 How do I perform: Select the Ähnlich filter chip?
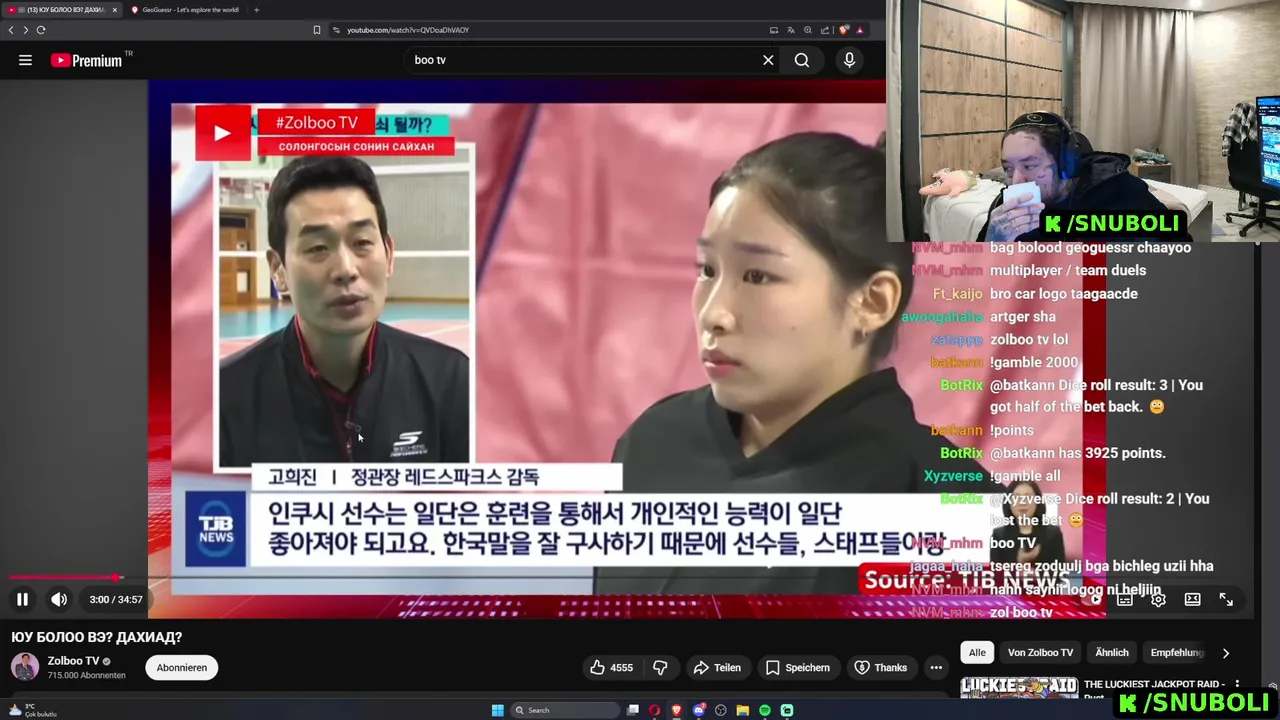click(x=1112, y=652)
